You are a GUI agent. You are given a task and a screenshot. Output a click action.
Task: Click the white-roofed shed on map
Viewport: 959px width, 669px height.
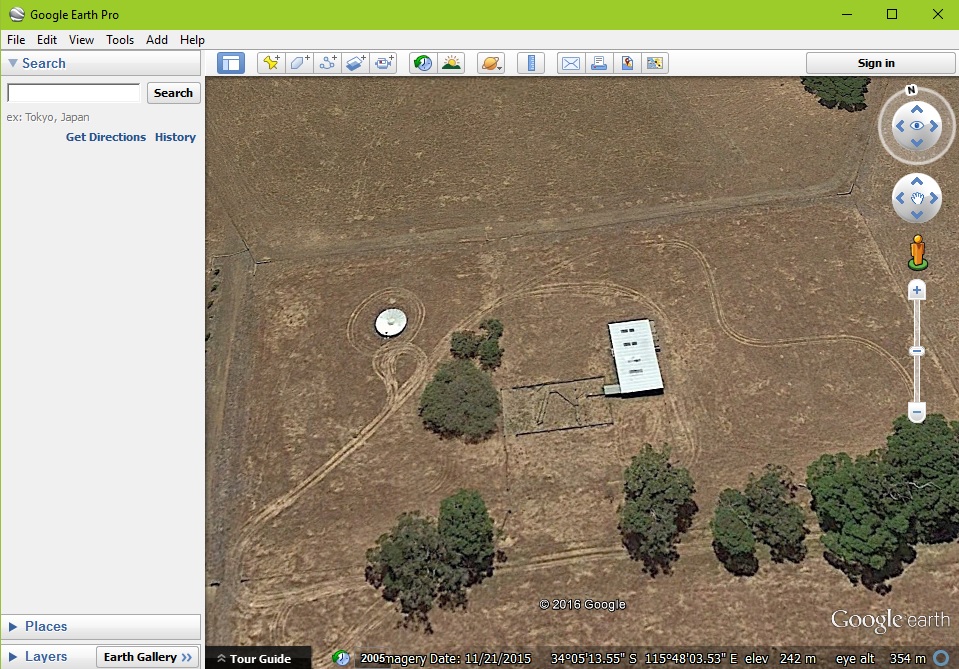pyautogui.click(x=635, y=357)
